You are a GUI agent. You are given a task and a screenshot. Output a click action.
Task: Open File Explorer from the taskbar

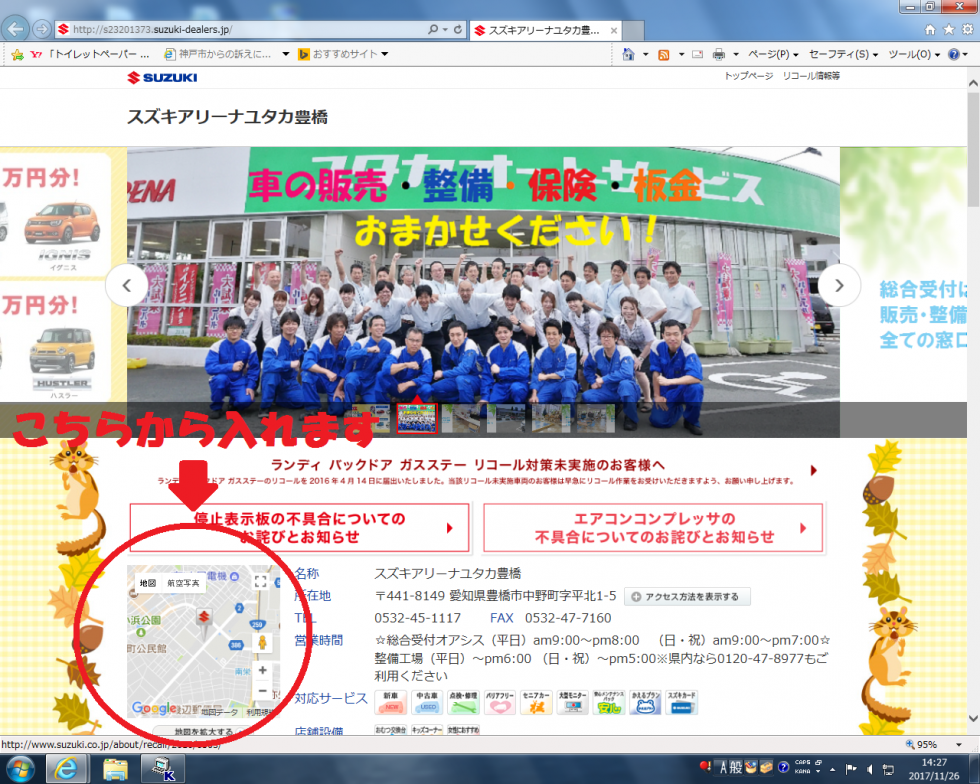(115, 768)
